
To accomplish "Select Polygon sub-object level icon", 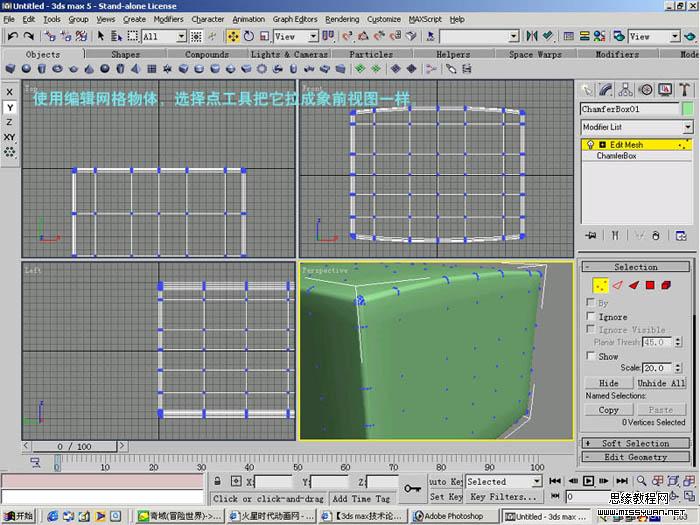I will pos(650,285).
